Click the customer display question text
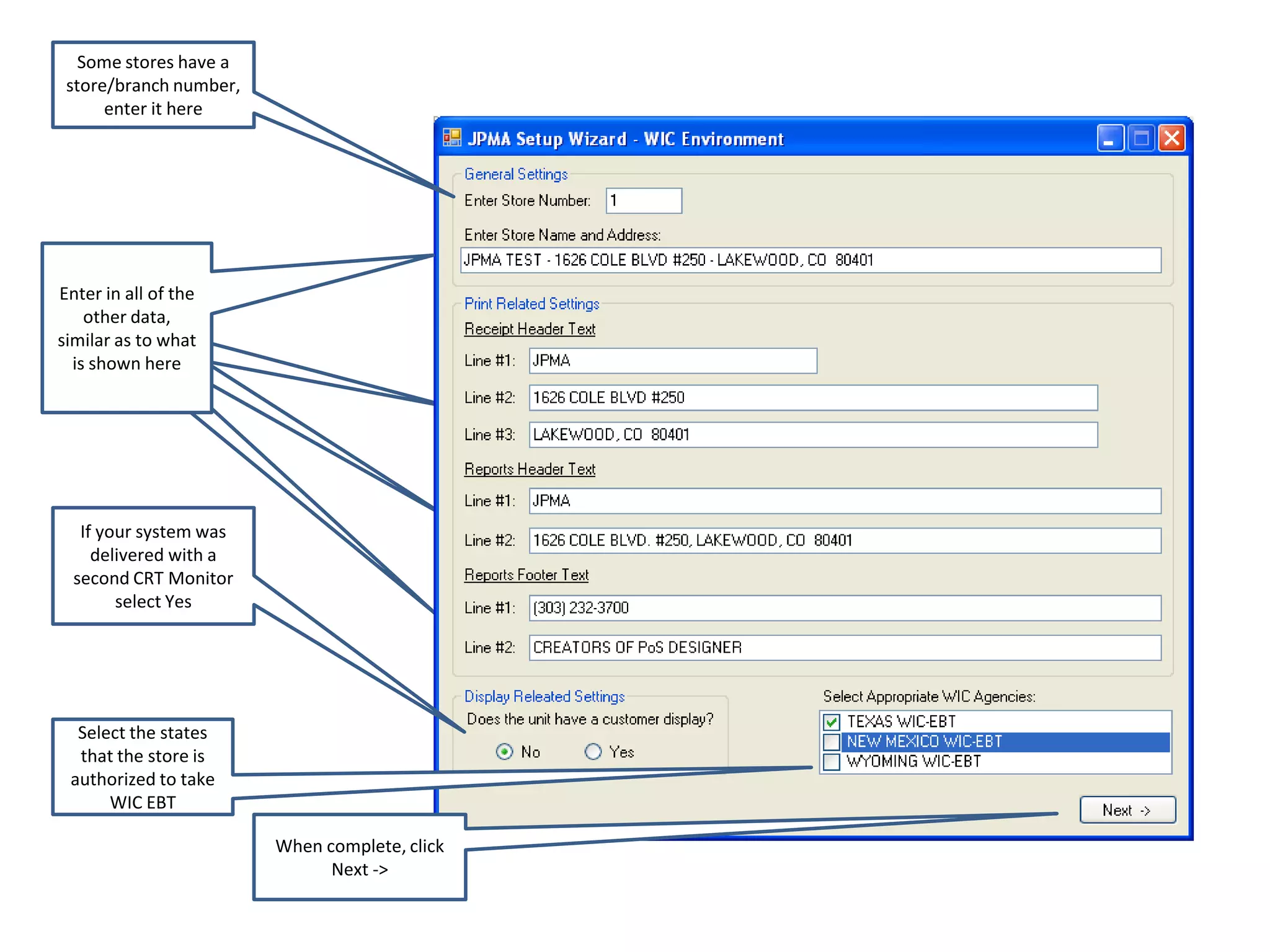 point(590,720)
